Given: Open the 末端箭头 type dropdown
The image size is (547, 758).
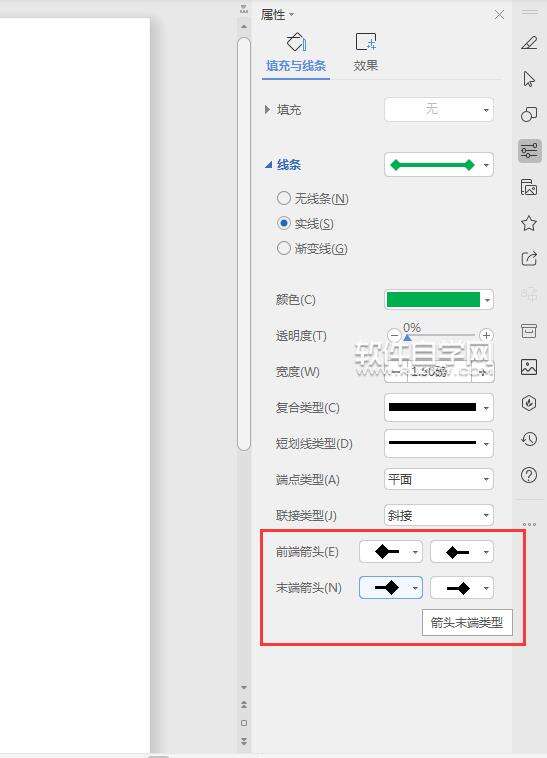Looking at the screenshot, I should pos(391,588).
